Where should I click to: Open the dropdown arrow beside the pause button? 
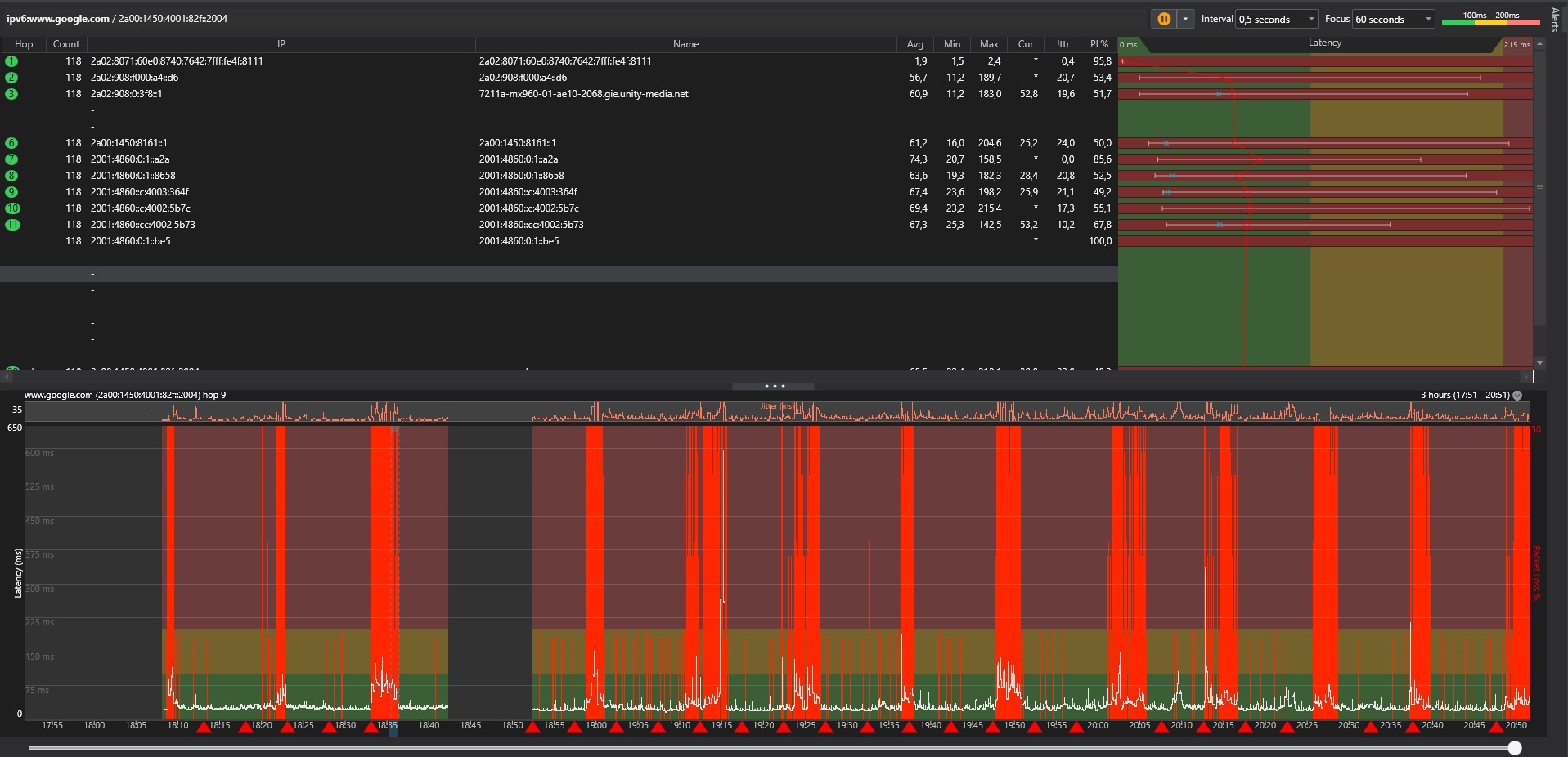pyautogui.click(x=1185, y=19)
